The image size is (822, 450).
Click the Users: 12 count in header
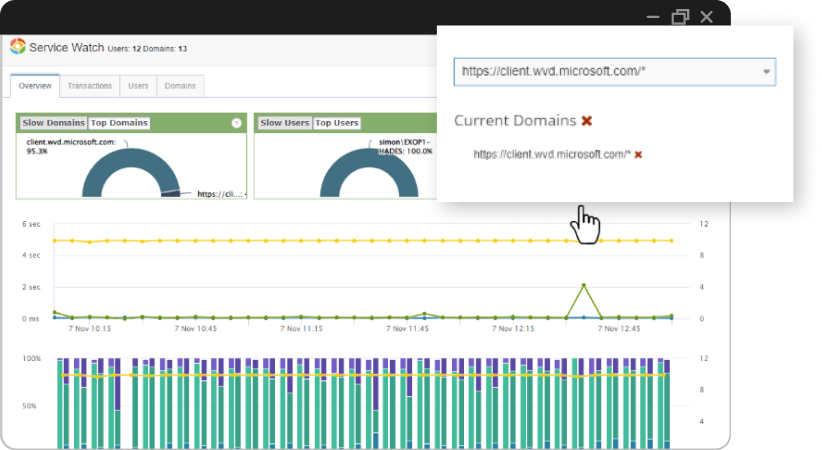[x=124, y=49]
